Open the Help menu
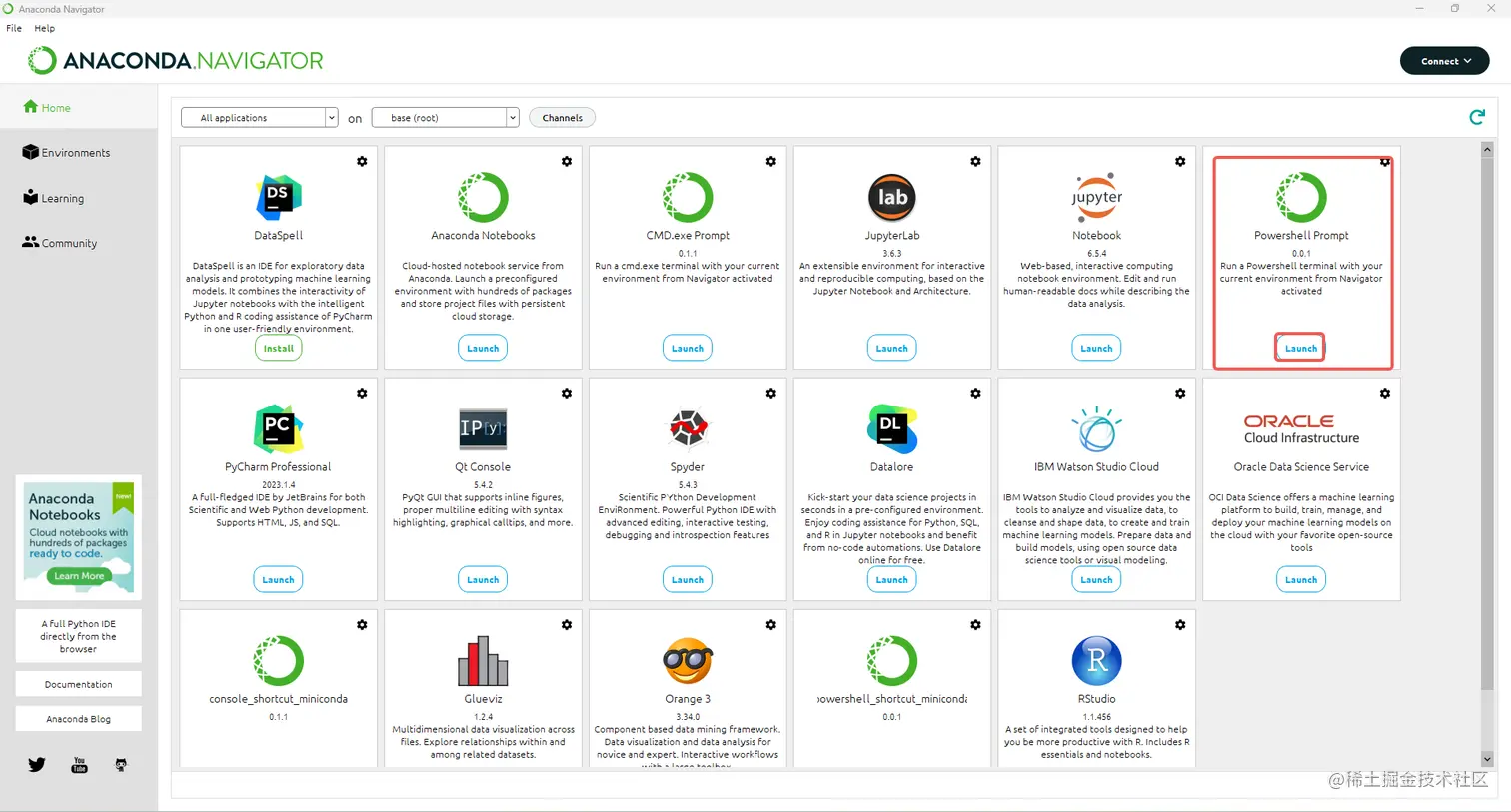The image size is (1511, 812). [x=44, y=28]
